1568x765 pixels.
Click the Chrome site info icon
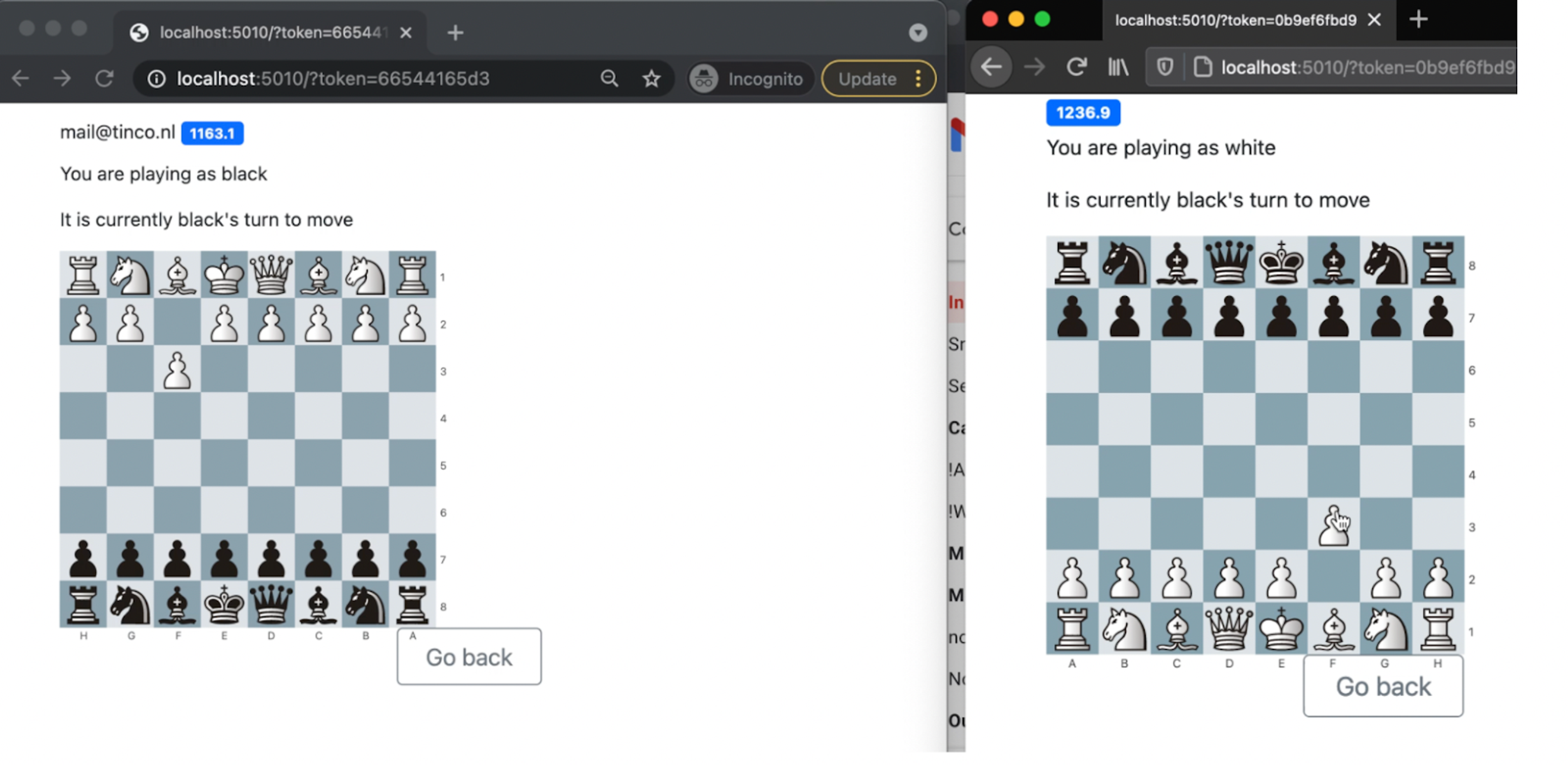pyautogui.click(x=156, y=78)
